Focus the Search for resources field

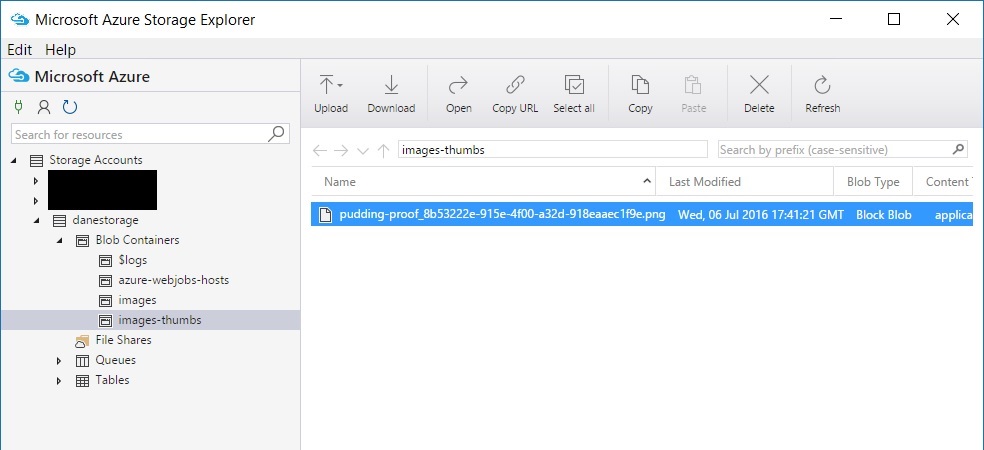click(150, 134)
